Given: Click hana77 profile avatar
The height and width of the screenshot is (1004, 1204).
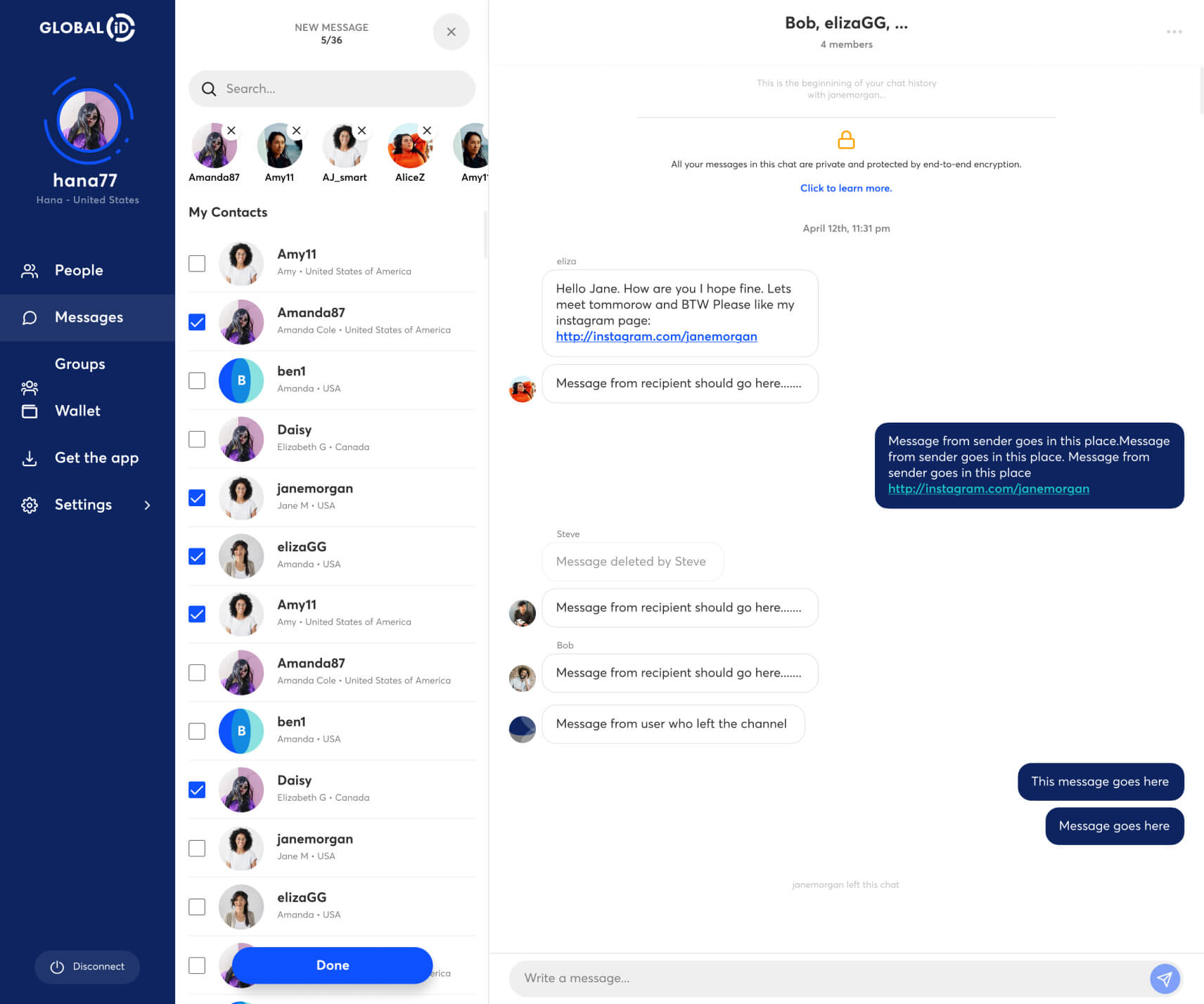Looking at the screenshot, I should pos(89,120).
